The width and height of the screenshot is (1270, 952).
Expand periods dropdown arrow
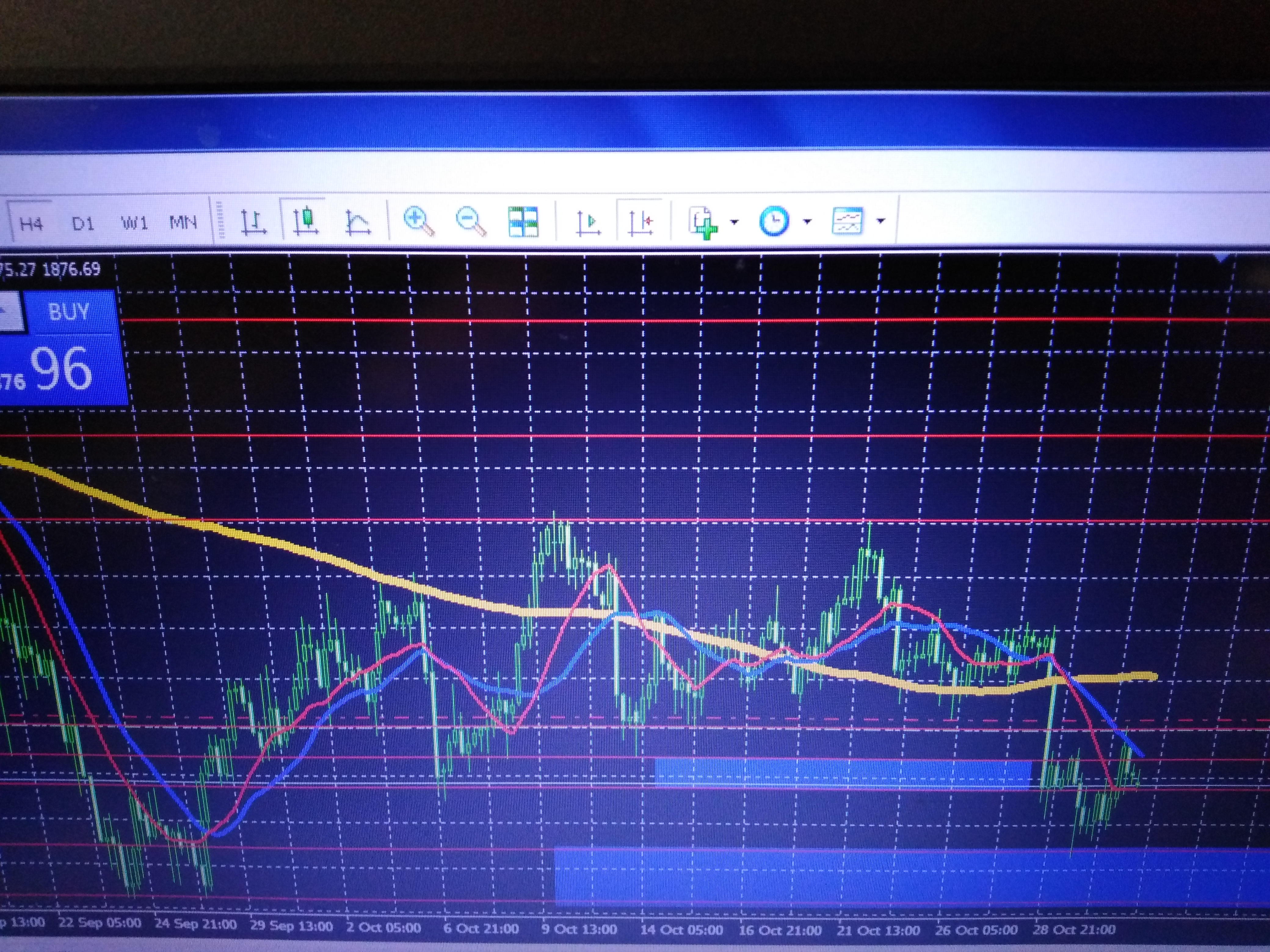tap(807, 221)
